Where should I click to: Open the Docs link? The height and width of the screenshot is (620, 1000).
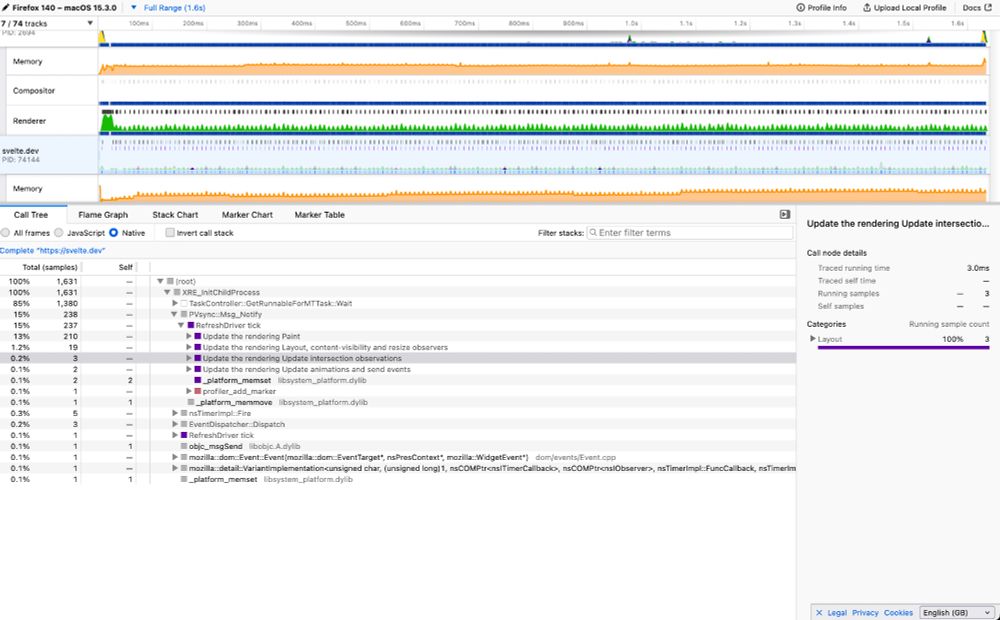[x=976, y=8]
